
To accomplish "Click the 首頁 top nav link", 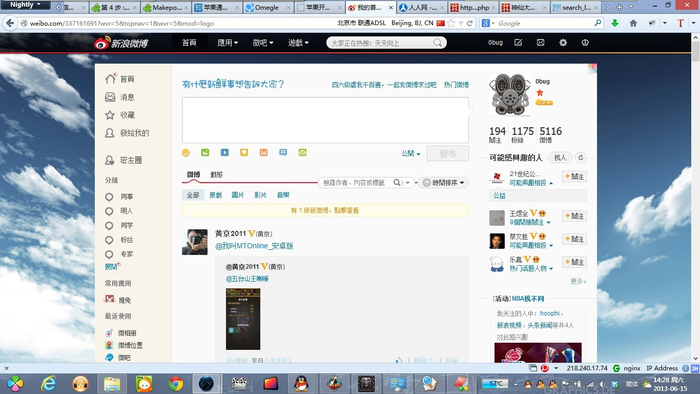I will point(189,43).
